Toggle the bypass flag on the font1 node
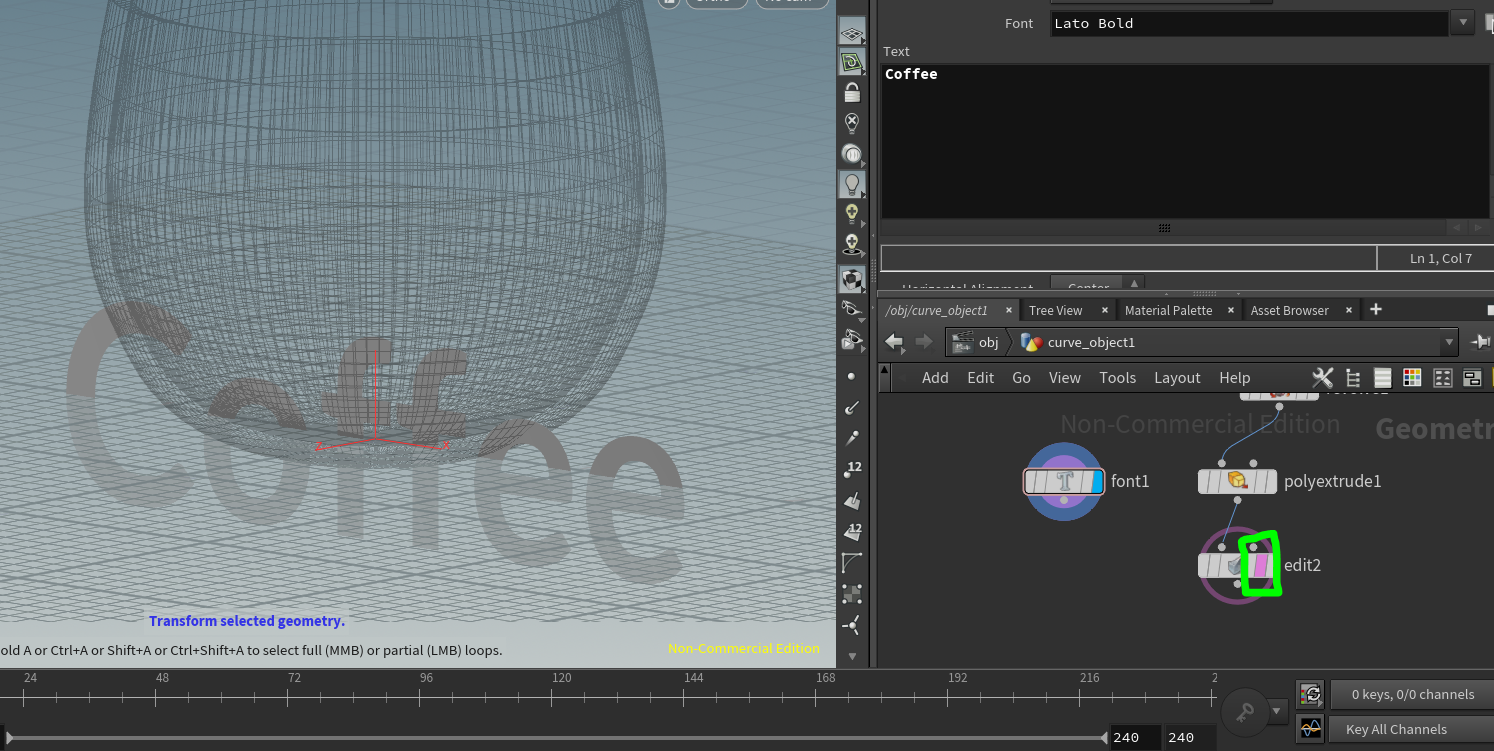The height and width of the screenshot is (751, 1494). pyautogui.click(x=1030, y=481)
